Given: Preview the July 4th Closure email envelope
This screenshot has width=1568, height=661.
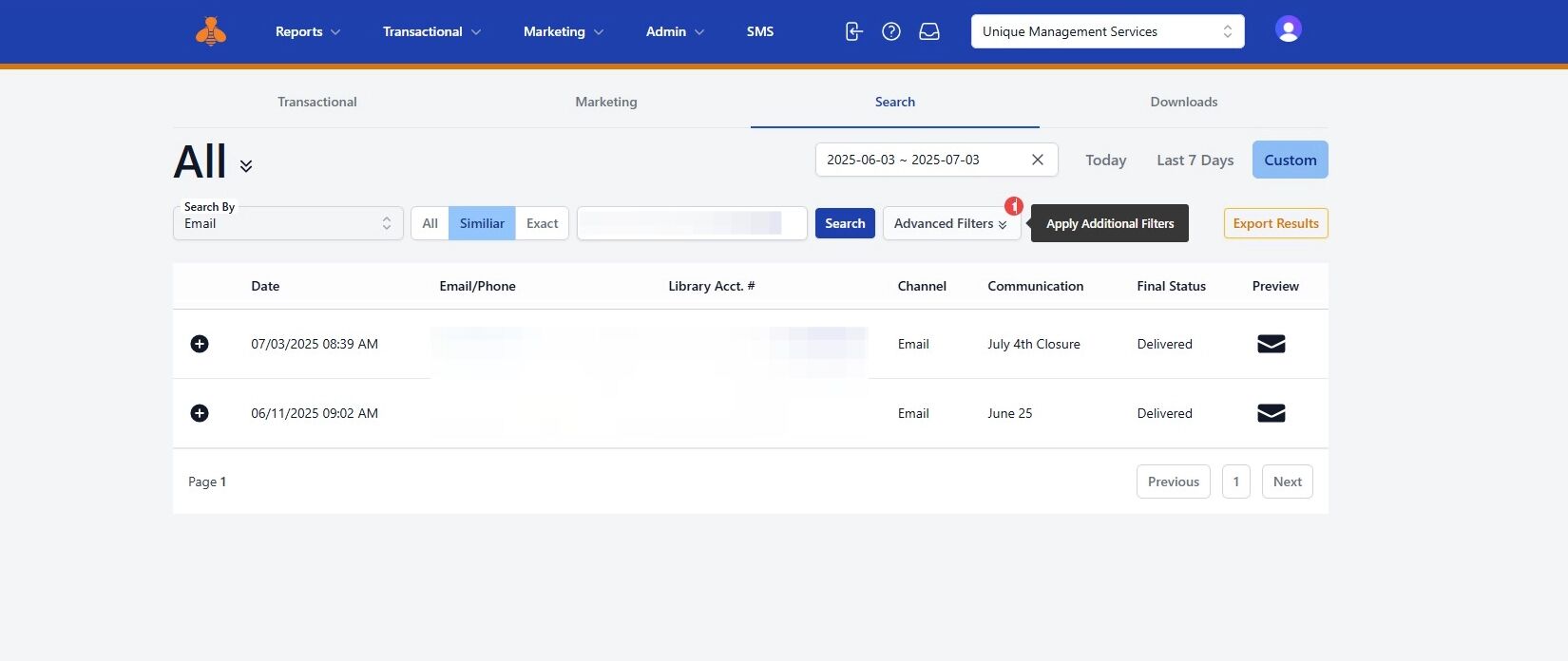Looking at the screenshot, I should pos(1271,344).
